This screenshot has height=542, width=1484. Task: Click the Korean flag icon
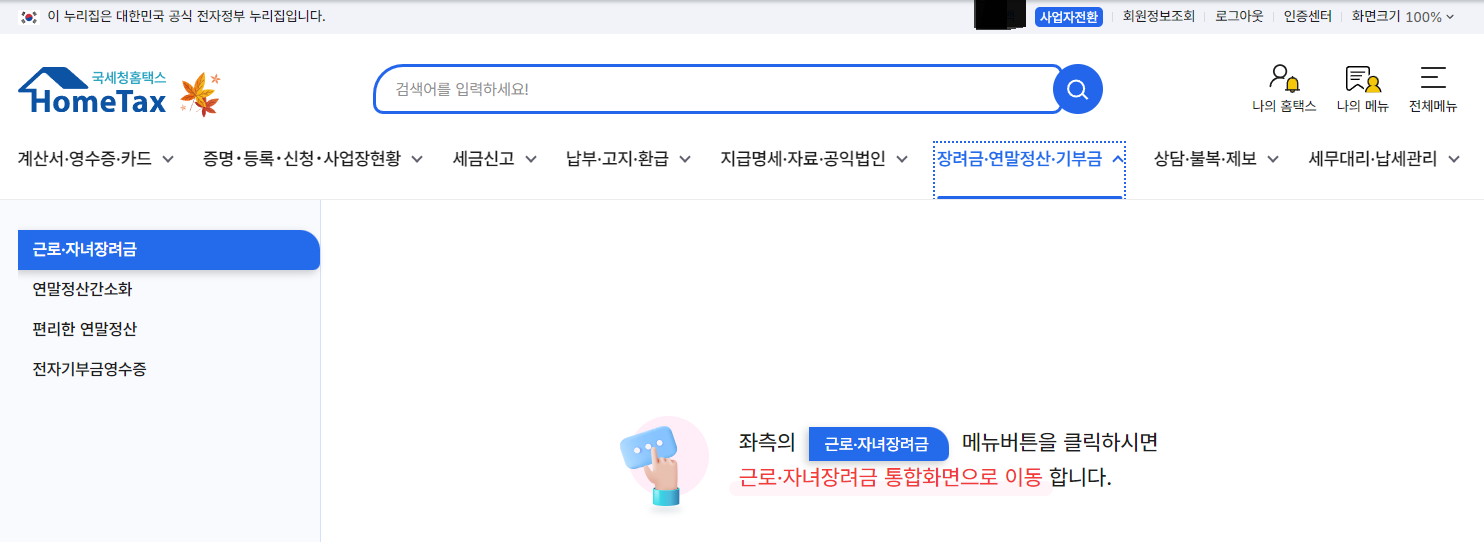[29, 17]
